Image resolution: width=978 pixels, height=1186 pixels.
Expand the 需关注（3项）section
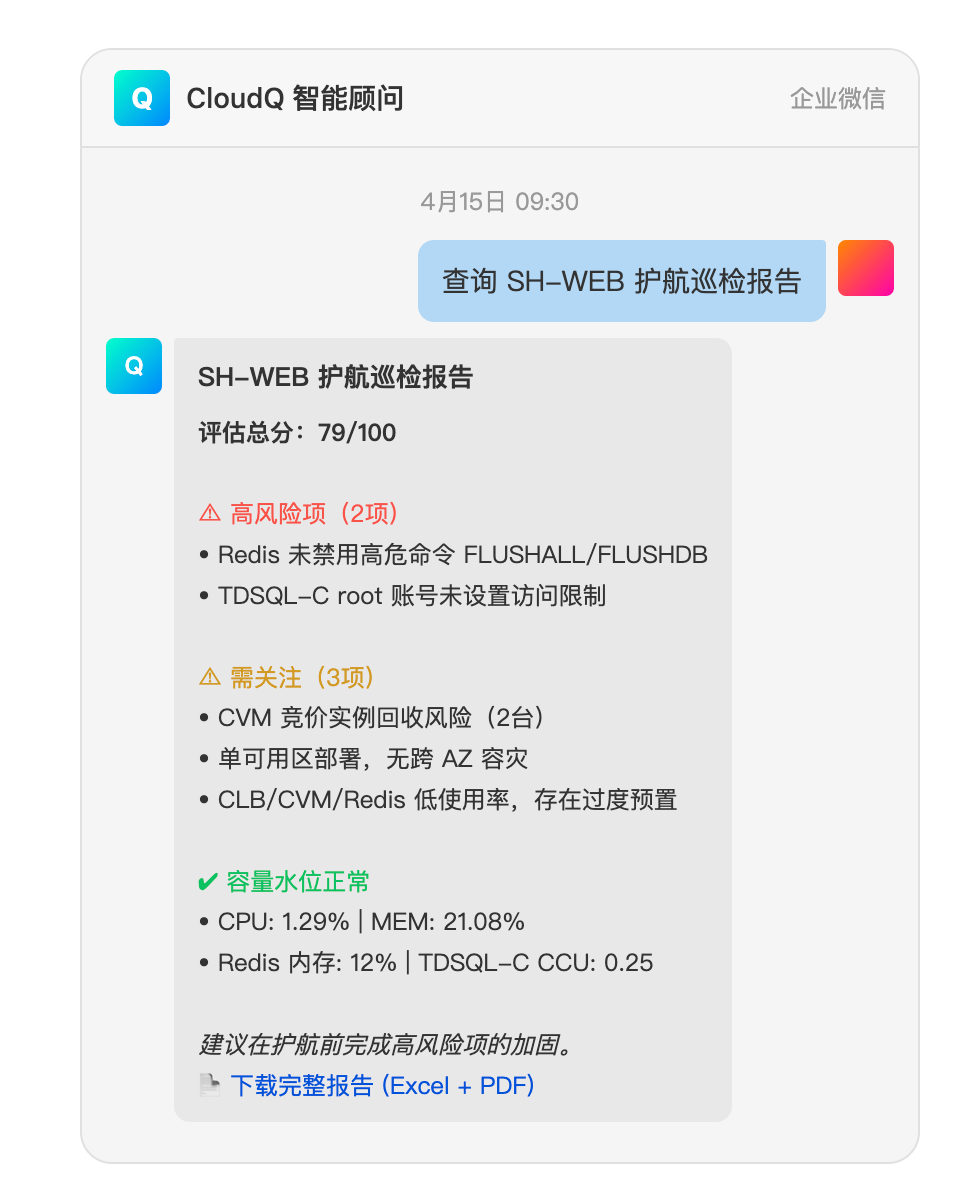(293, 677)
